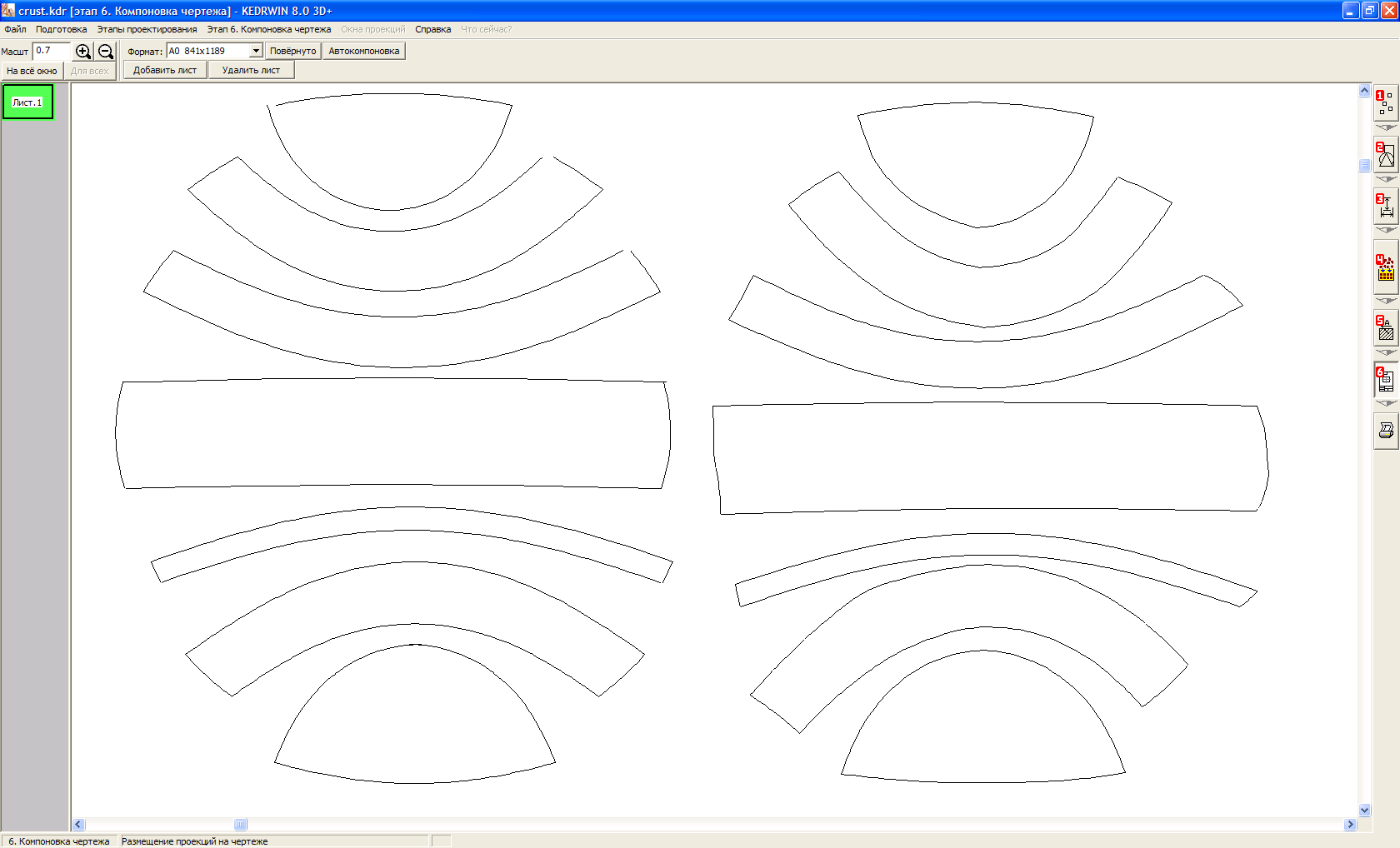Click the printer icon in right sidebar
The height and width of the screenshot is (848, 1400).
pos(1386,431)
